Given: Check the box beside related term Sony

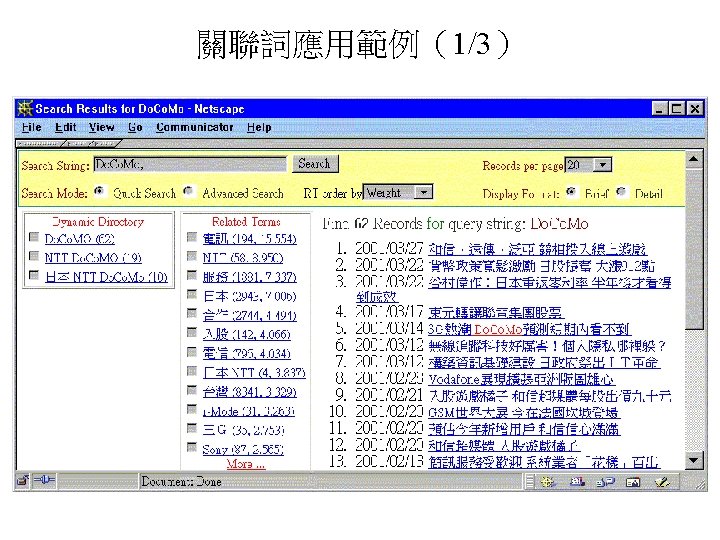Looking at the screenshot, I should [x=192, y=447].
